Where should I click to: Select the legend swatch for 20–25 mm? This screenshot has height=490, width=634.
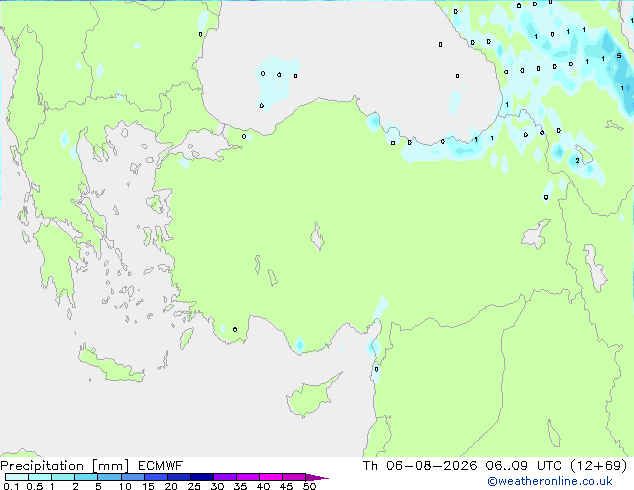(179, 477)
